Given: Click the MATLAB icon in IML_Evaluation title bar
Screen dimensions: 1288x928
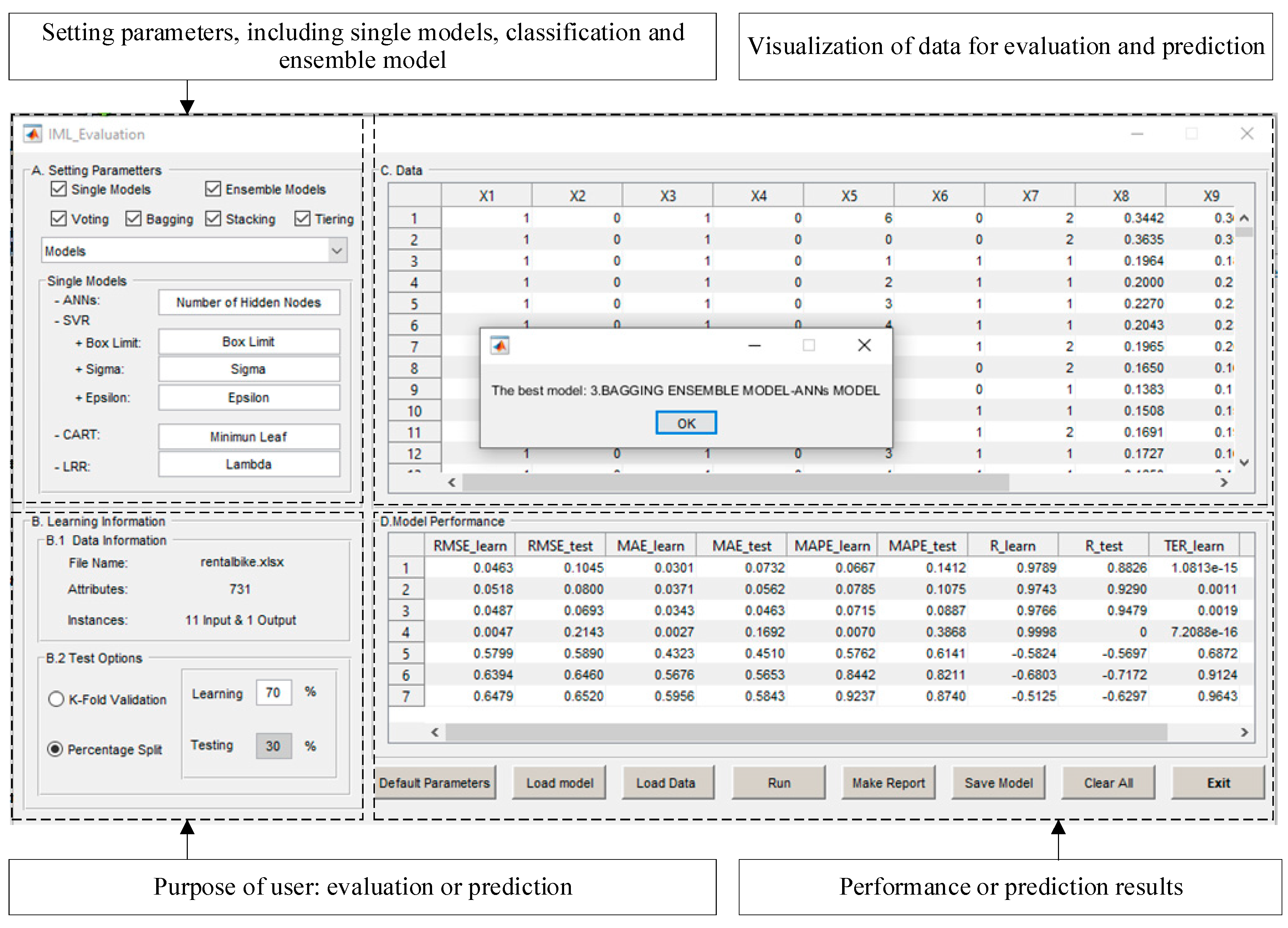Looking at the screenshot, I should [x=32, y=134].
